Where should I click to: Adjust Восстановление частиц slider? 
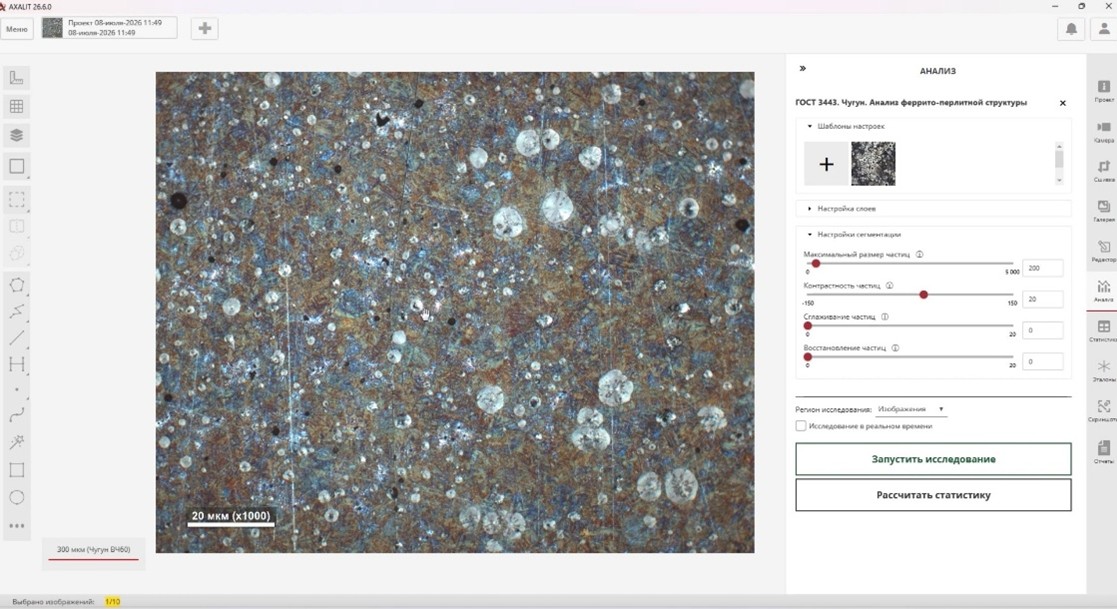(x=807, y=357)
